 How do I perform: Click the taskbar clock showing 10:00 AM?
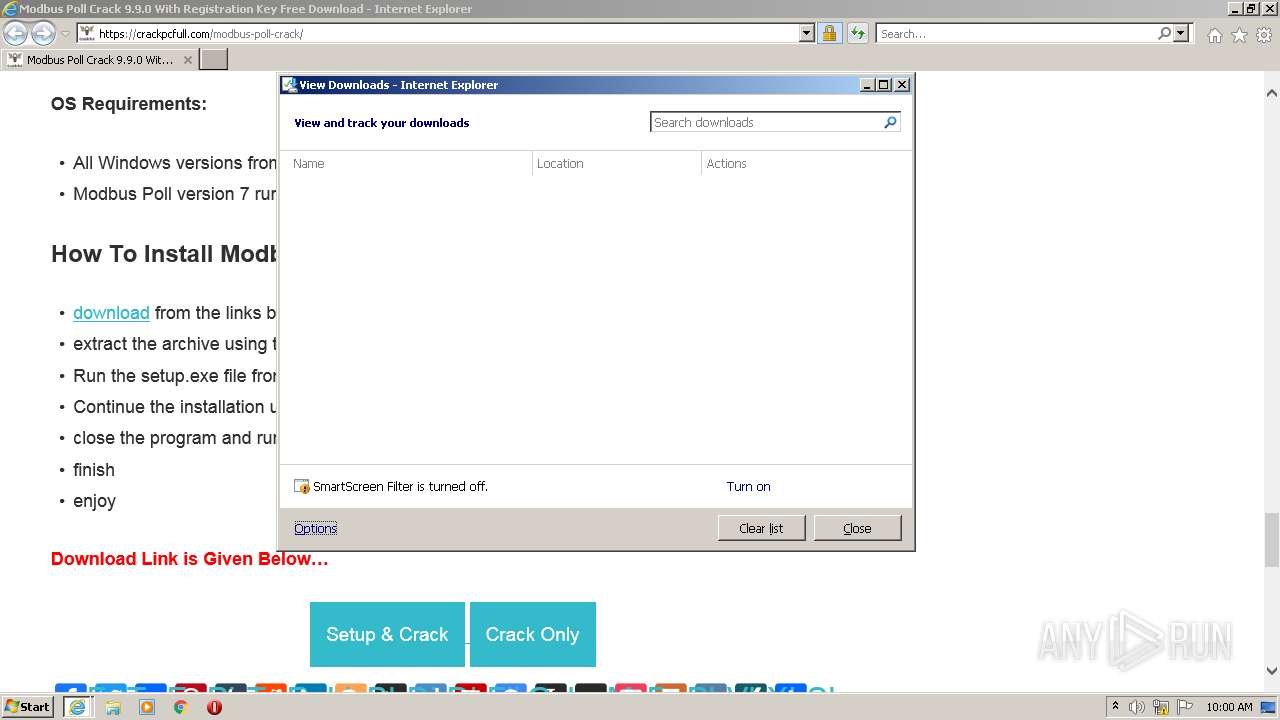(1229, 707)
